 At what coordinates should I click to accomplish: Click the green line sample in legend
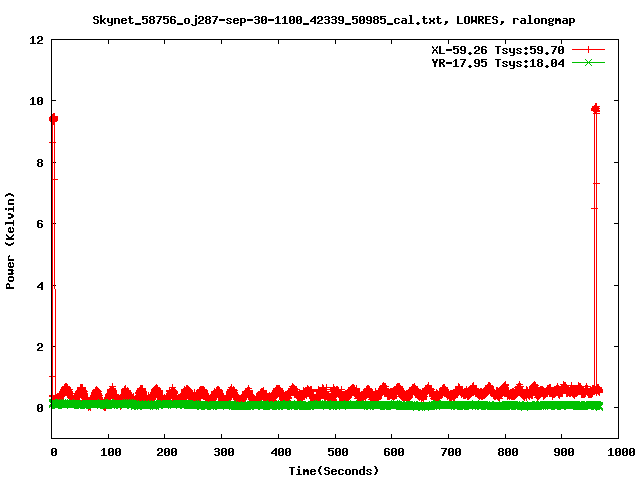coord(589,62)
